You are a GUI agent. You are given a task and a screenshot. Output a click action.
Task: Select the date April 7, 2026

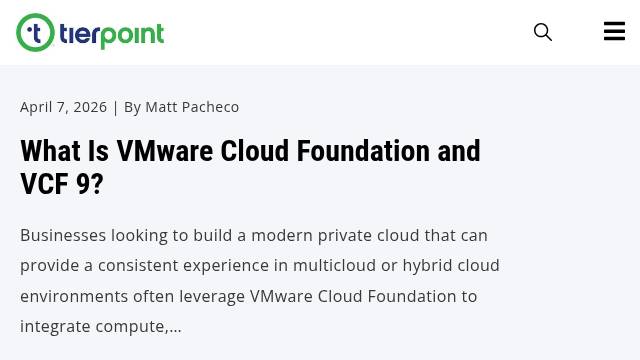coord(63,107)
